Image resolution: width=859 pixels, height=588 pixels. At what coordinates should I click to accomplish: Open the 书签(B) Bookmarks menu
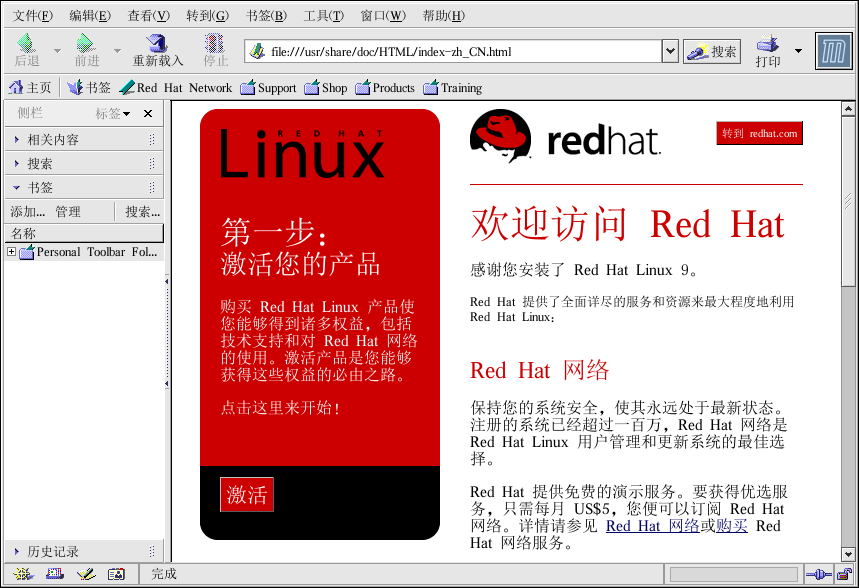point(265,15)
